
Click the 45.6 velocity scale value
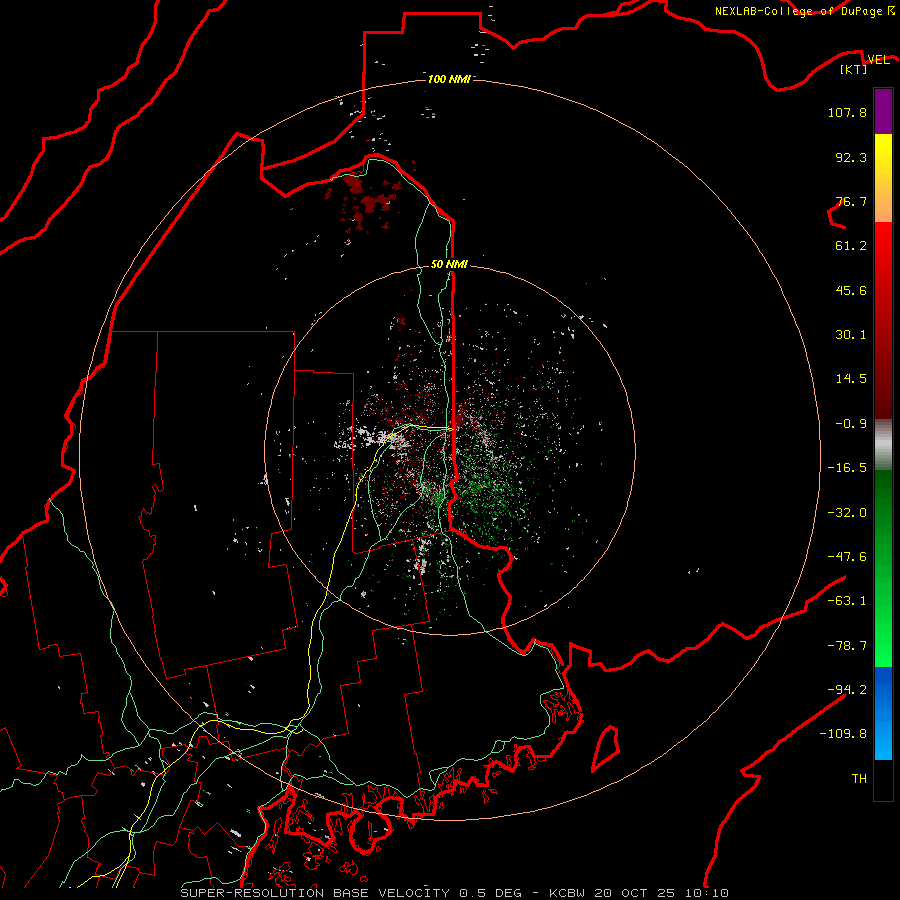click(851, 290)
